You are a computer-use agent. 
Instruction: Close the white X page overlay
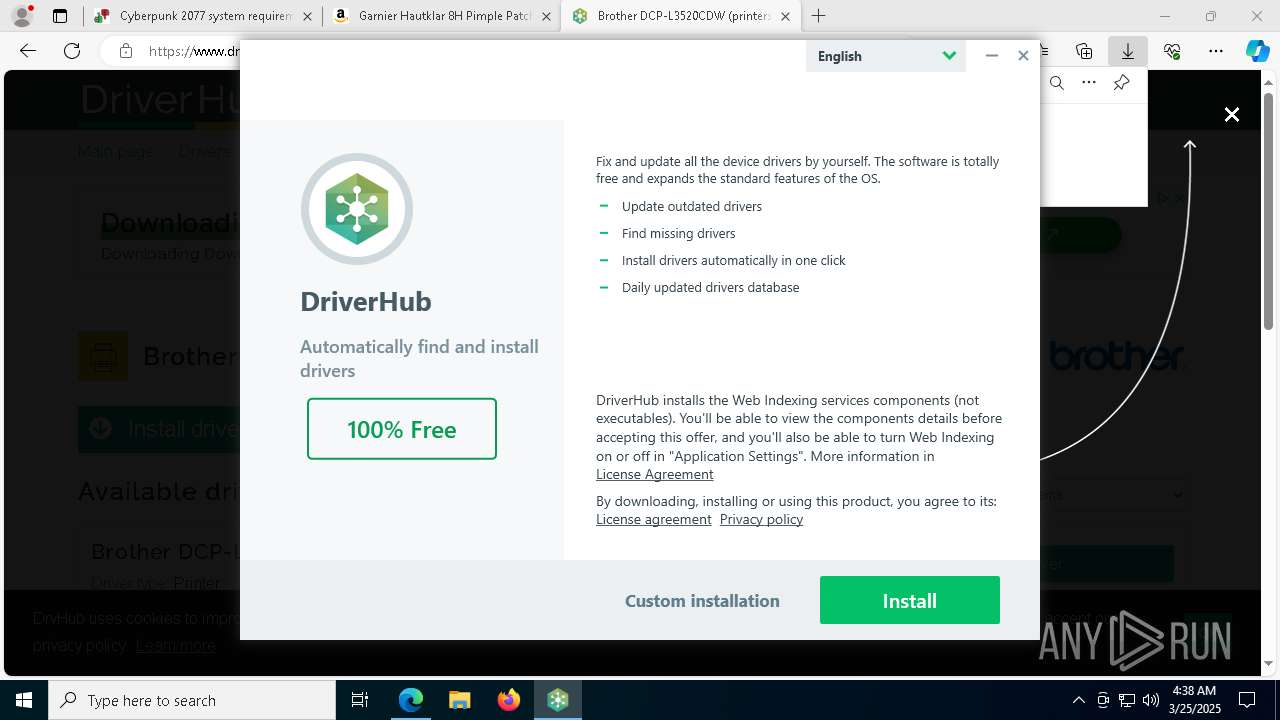[x=1232, y=115]
